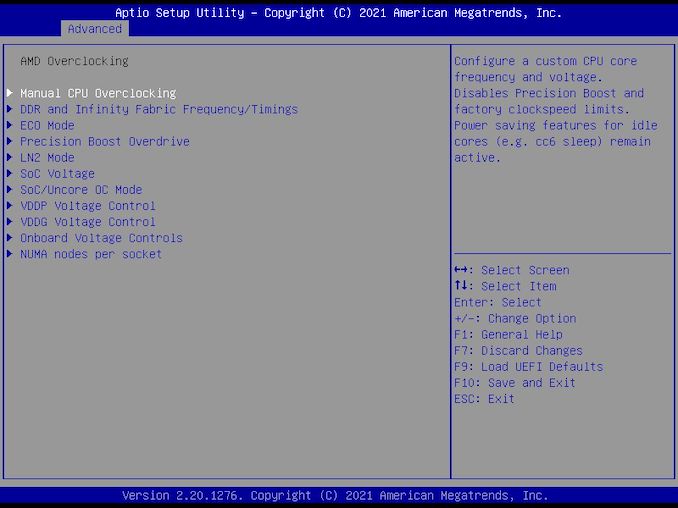Image resolution: width=678 pixels, height=508 pixels.
Task: Open Precision Boost Overdrive submenu
Action: click(x=105, y=141)
